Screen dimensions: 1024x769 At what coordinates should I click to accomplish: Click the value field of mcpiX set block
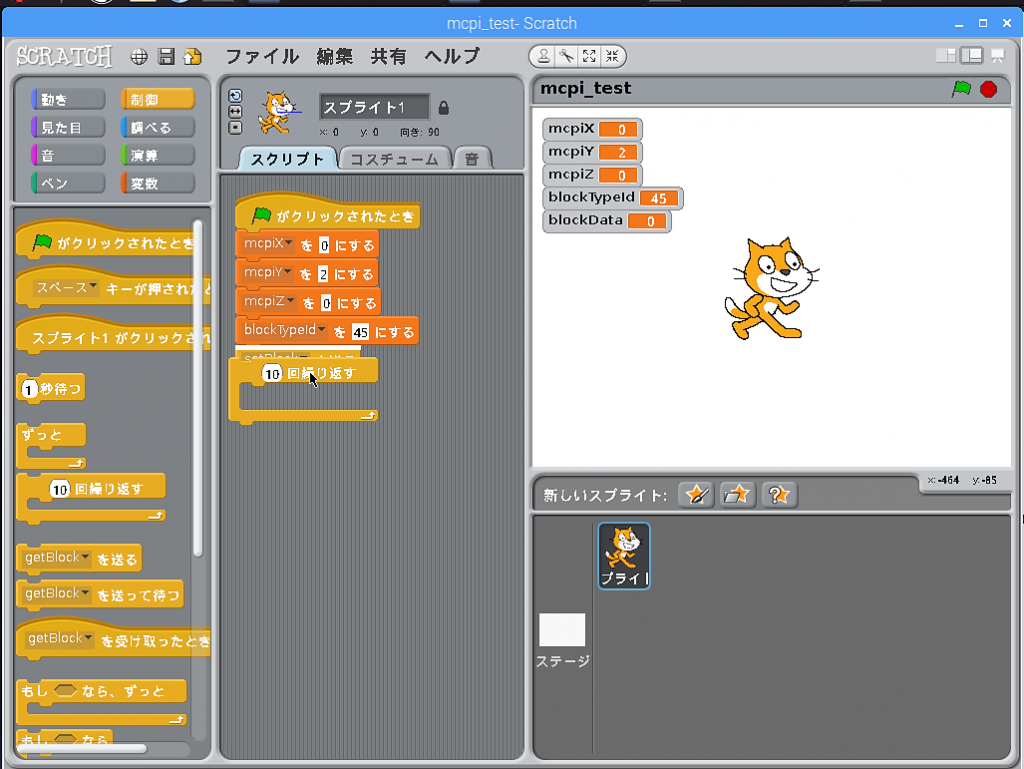(x=324, y=245)
